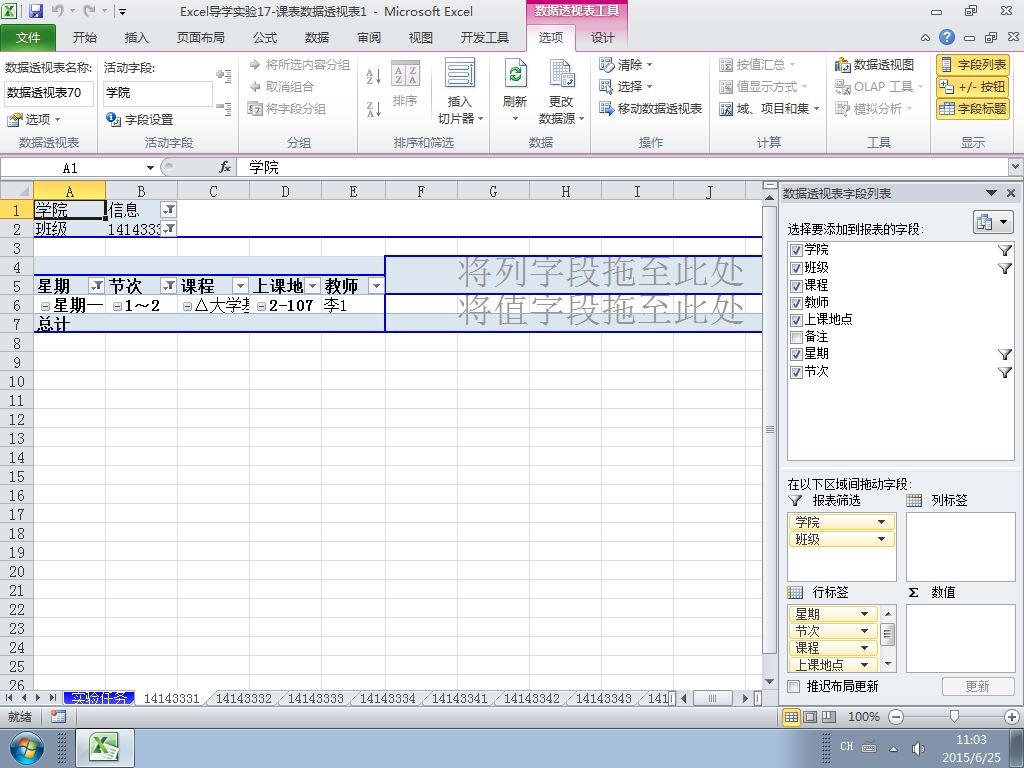Switch to Page Layout view in status bar

[x=810, y=716]
